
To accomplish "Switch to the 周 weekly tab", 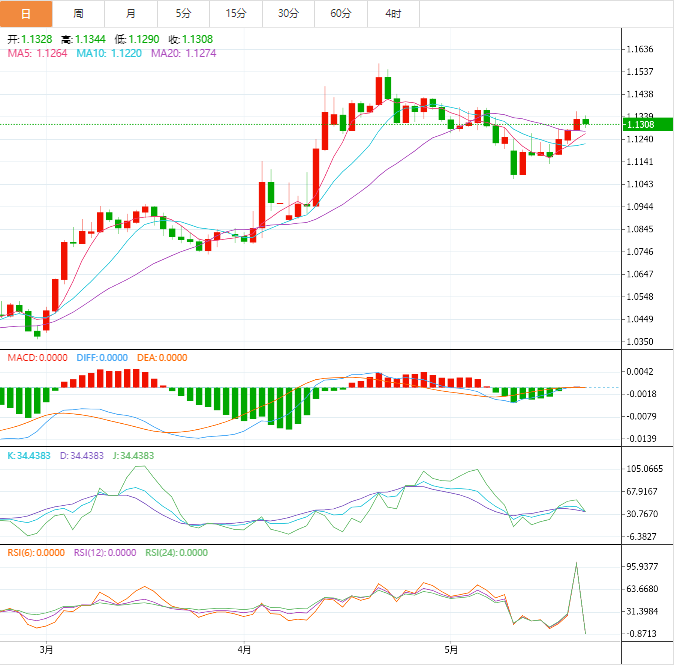I will pos(78,13).
